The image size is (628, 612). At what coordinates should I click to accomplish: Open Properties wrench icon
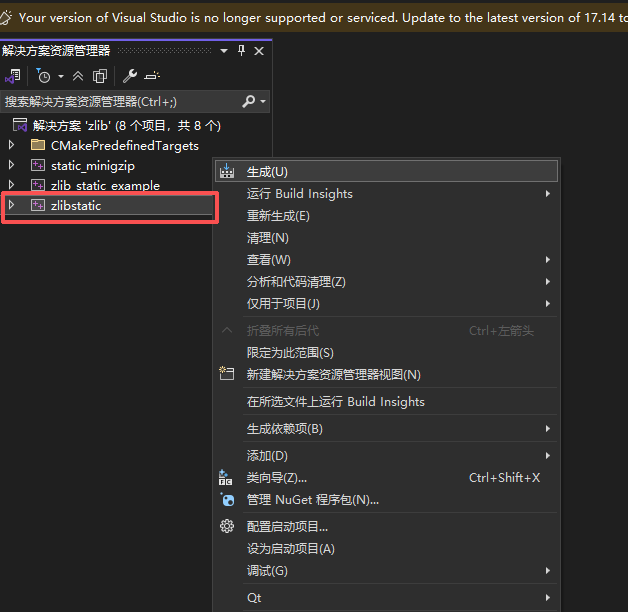pyautogui.click(x=130, y=76)
